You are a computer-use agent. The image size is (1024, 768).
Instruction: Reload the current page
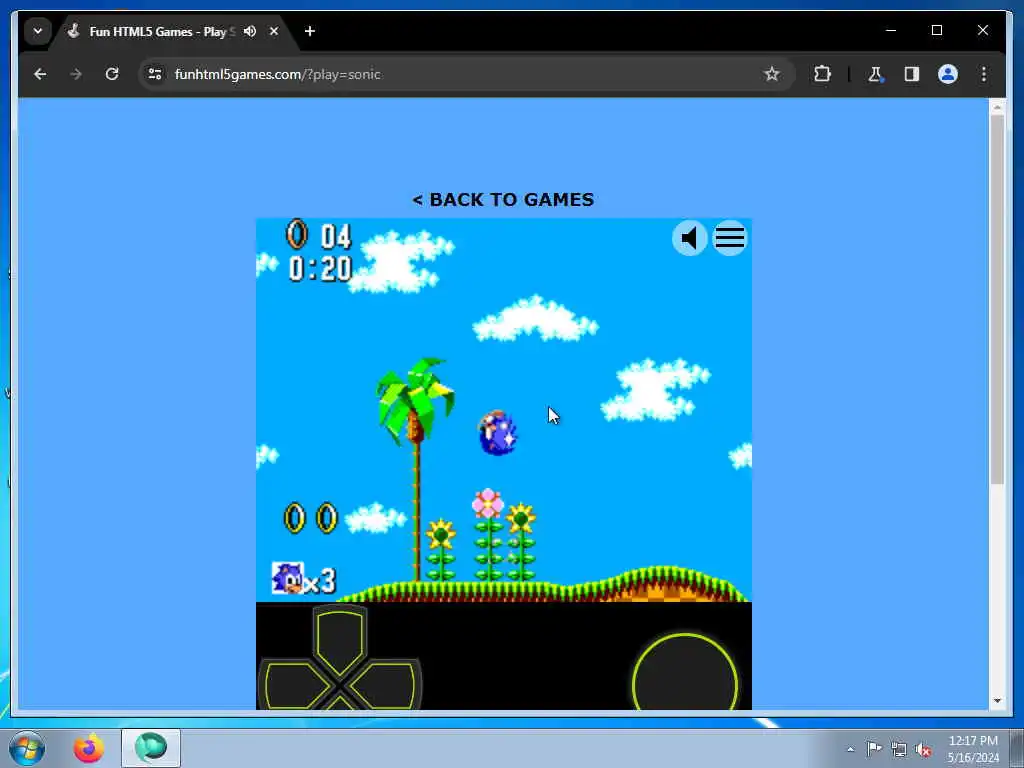(x=112, y=74)
